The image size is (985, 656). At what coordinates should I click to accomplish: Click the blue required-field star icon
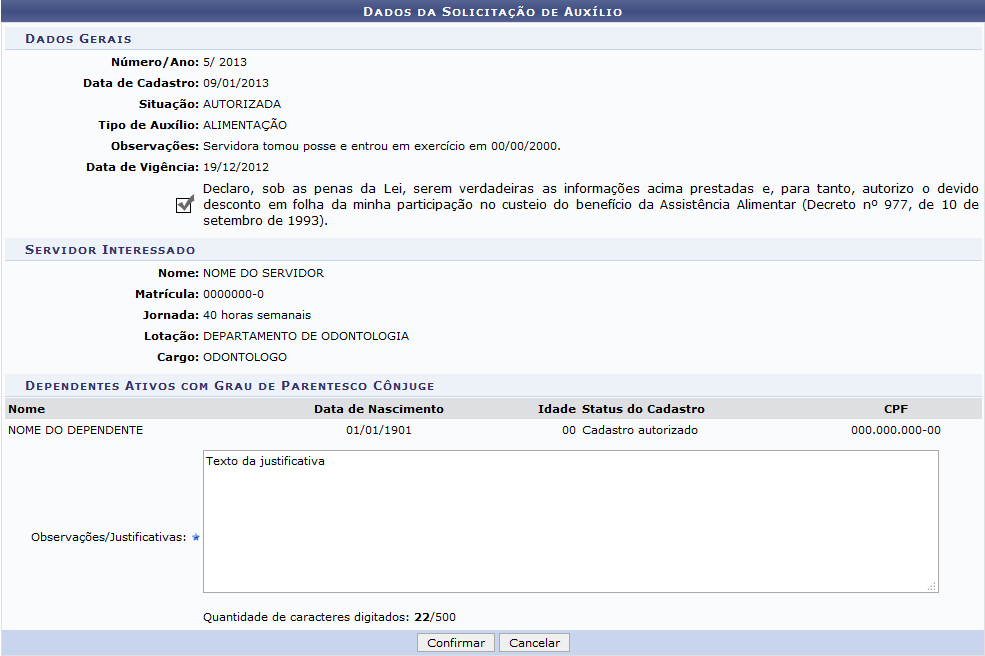(196, 538)
